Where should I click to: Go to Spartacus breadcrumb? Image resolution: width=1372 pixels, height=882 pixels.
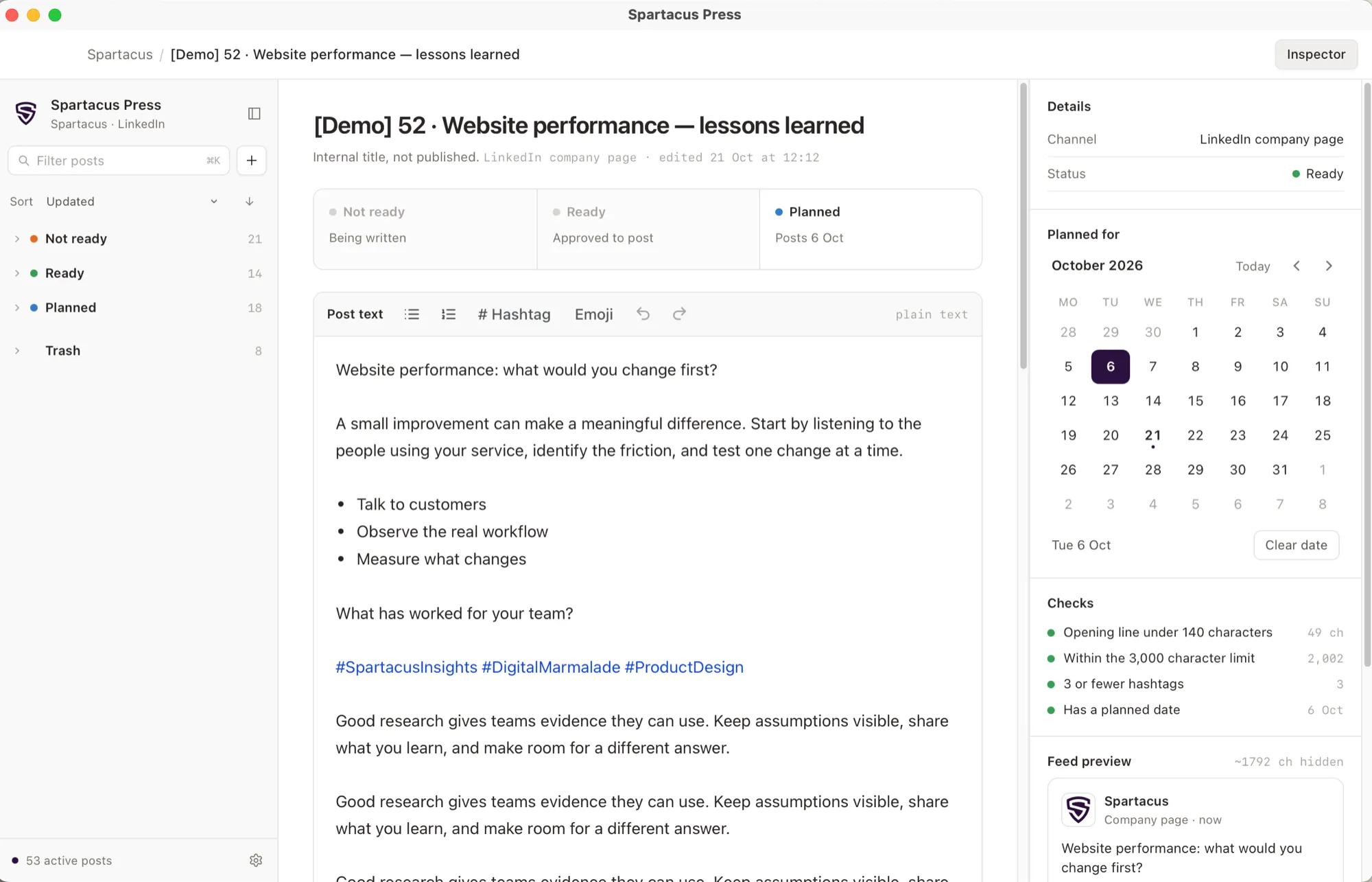(120, 54)
